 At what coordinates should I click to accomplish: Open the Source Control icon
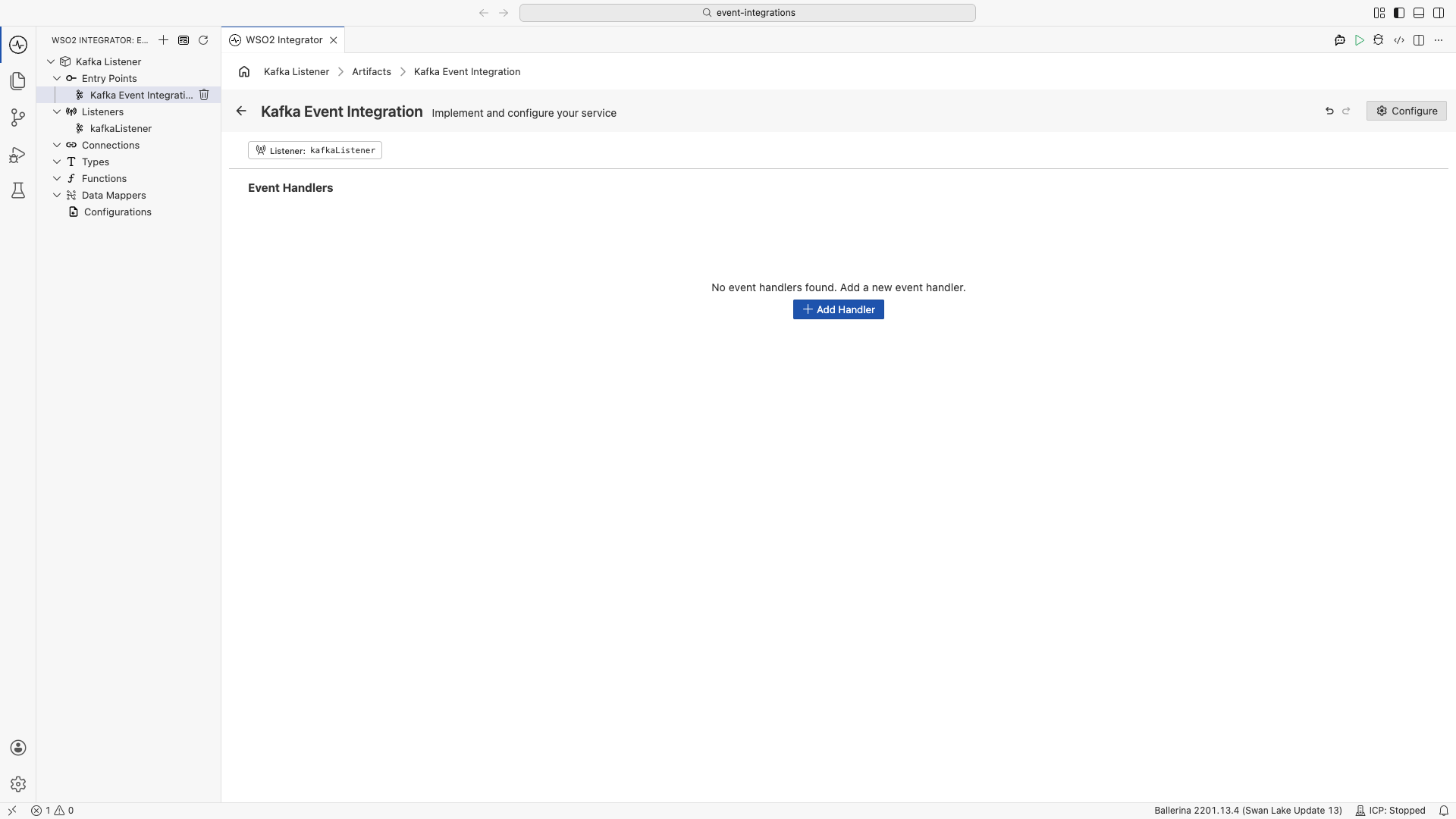point(18,118)
